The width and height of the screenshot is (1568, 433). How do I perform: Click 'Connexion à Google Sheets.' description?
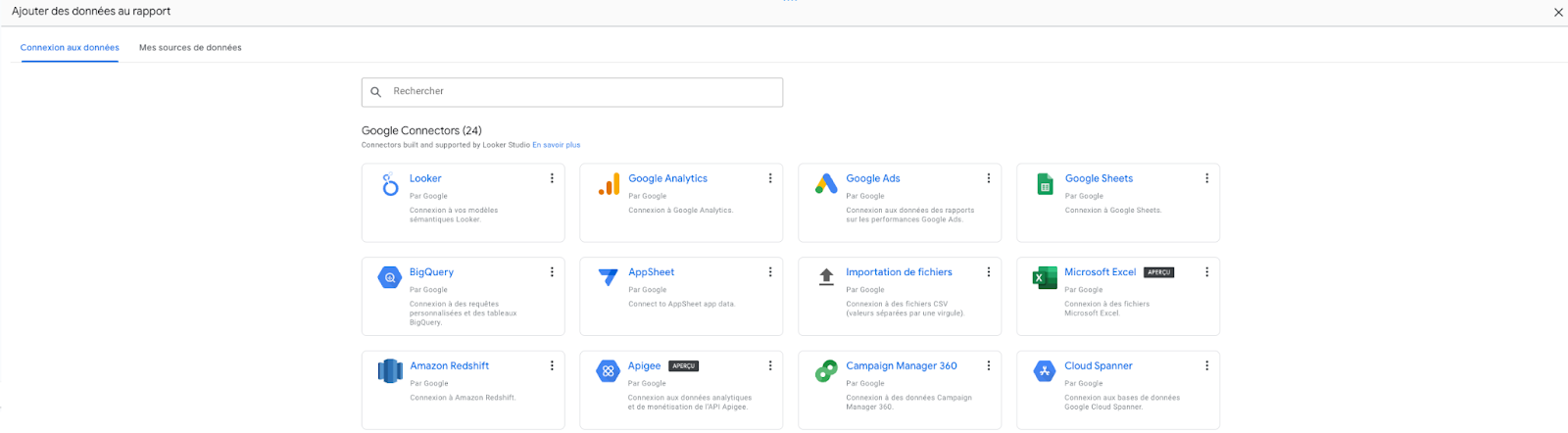(1113, 211)
